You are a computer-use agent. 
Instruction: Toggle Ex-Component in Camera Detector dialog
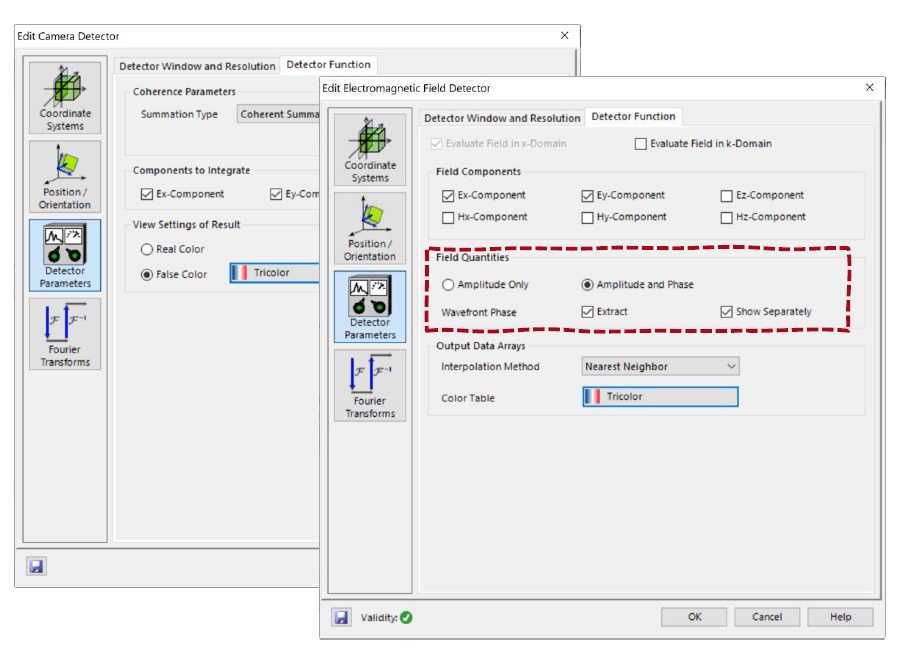(x=146, y=194)
